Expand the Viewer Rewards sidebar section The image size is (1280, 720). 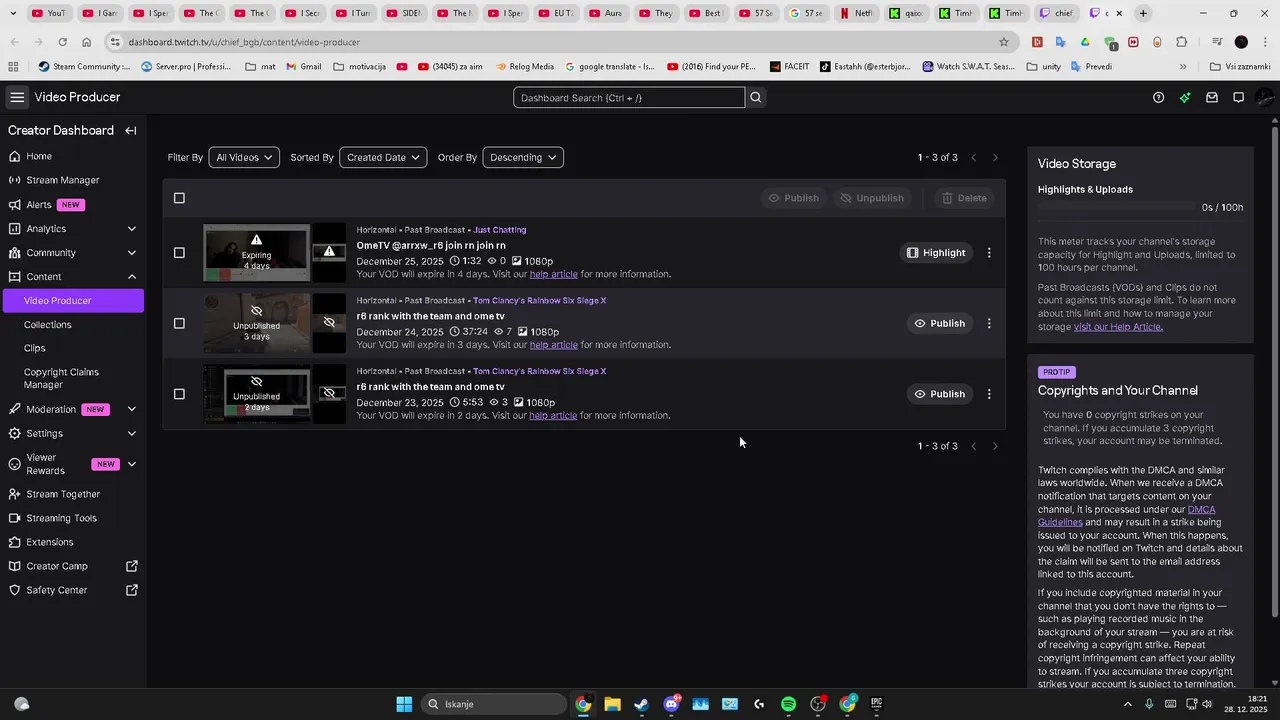(x=132, y=464)
